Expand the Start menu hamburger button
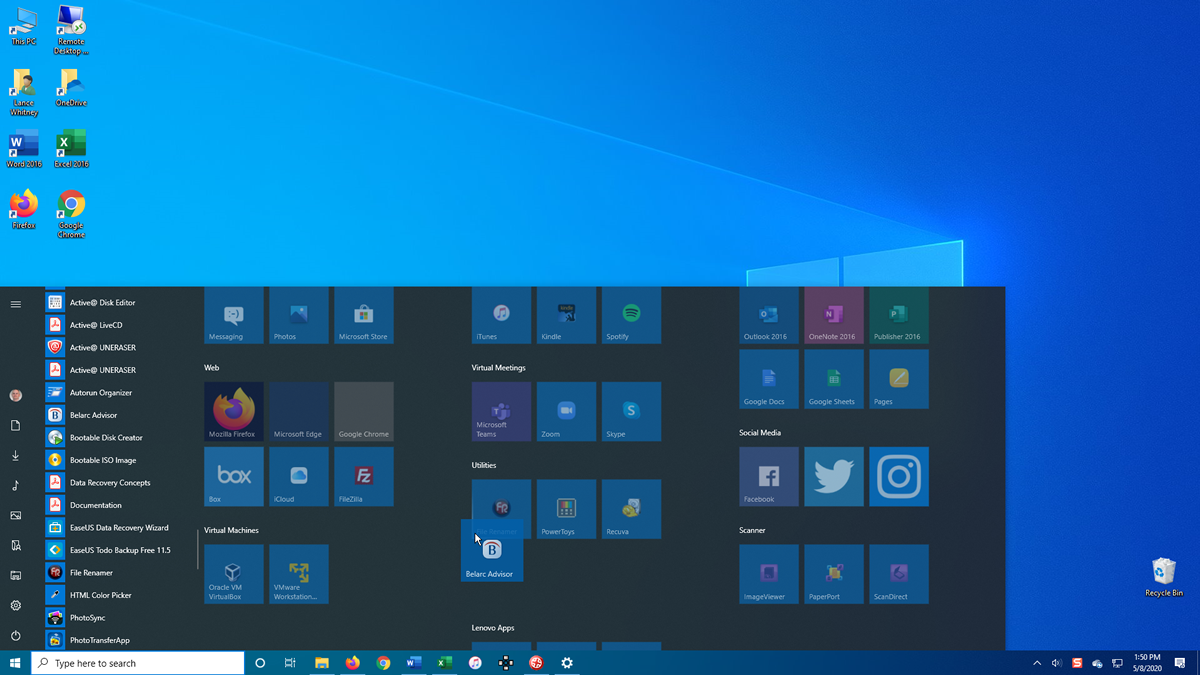 click(x=15, y=304)
